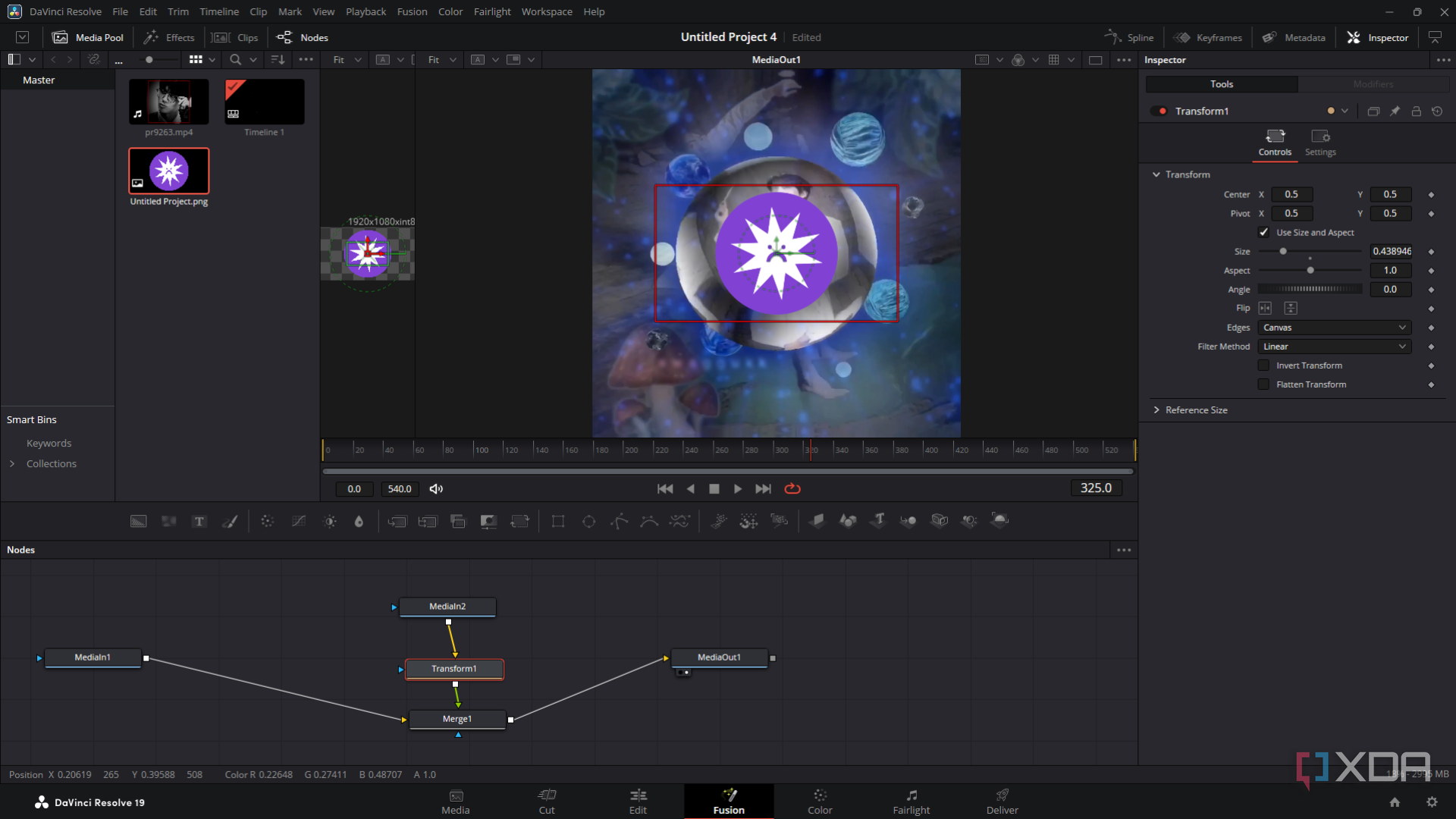Enable Flatten Transform checkbox
Viewport: 1456px width, 819px height.
(x=1263, y=384)
